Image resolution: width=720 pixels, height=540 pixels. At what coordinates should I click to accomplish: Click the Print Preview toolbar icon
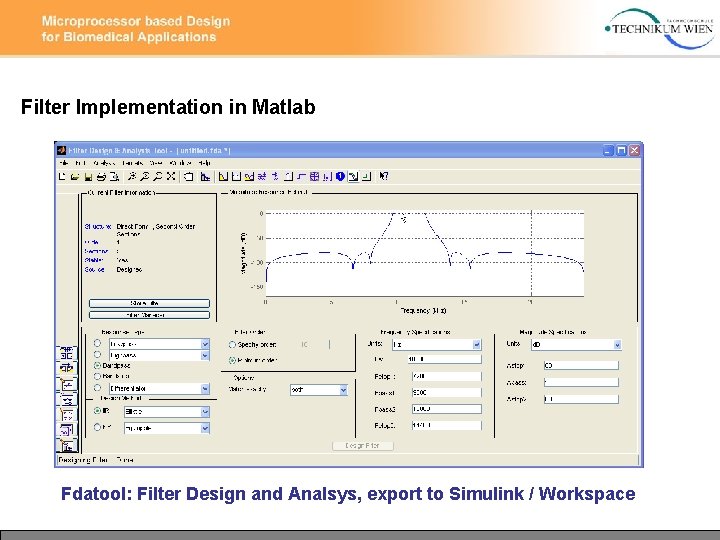[114, 176]
